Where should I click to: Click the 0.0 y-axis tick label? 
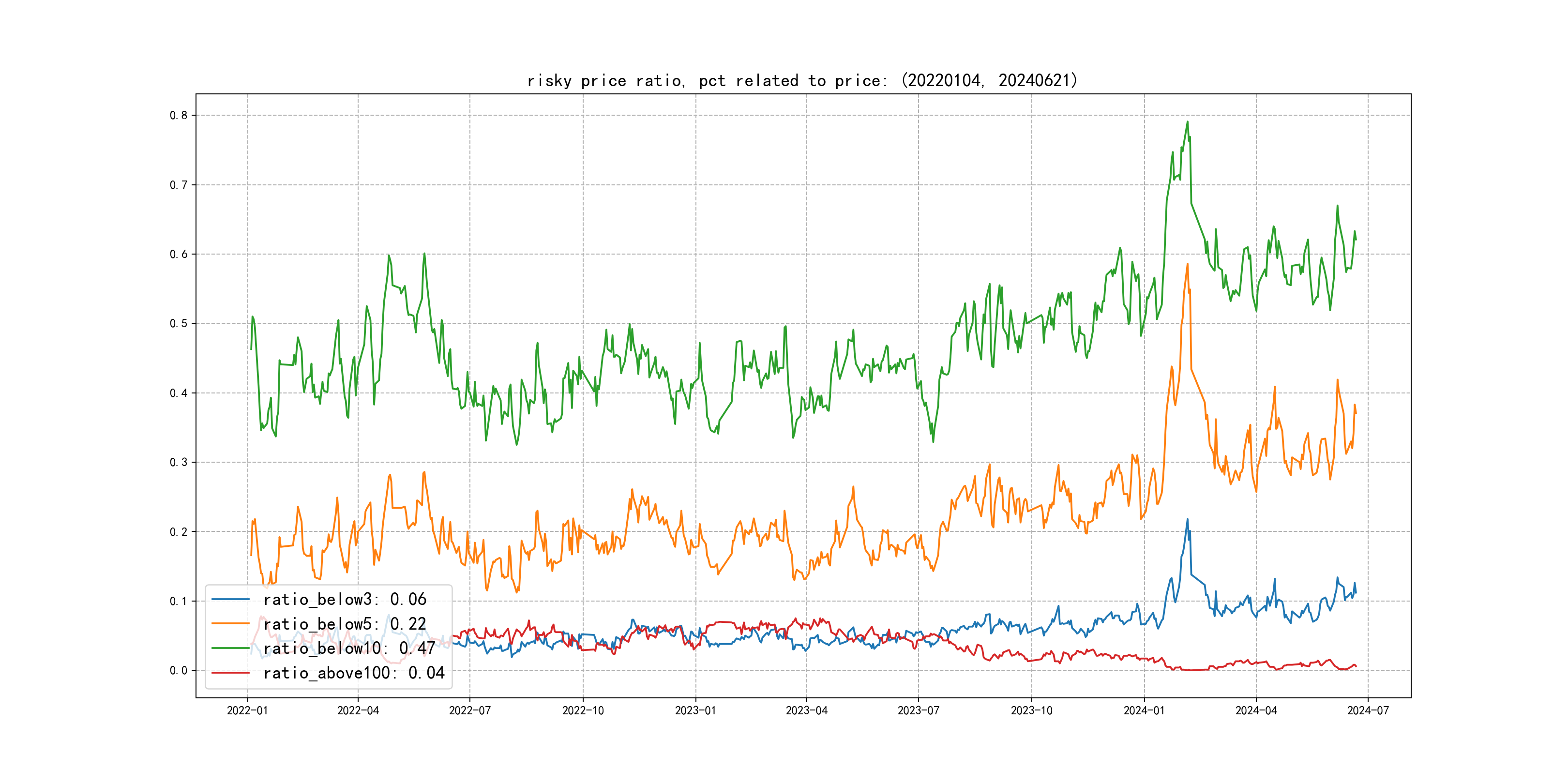[179, 670]
